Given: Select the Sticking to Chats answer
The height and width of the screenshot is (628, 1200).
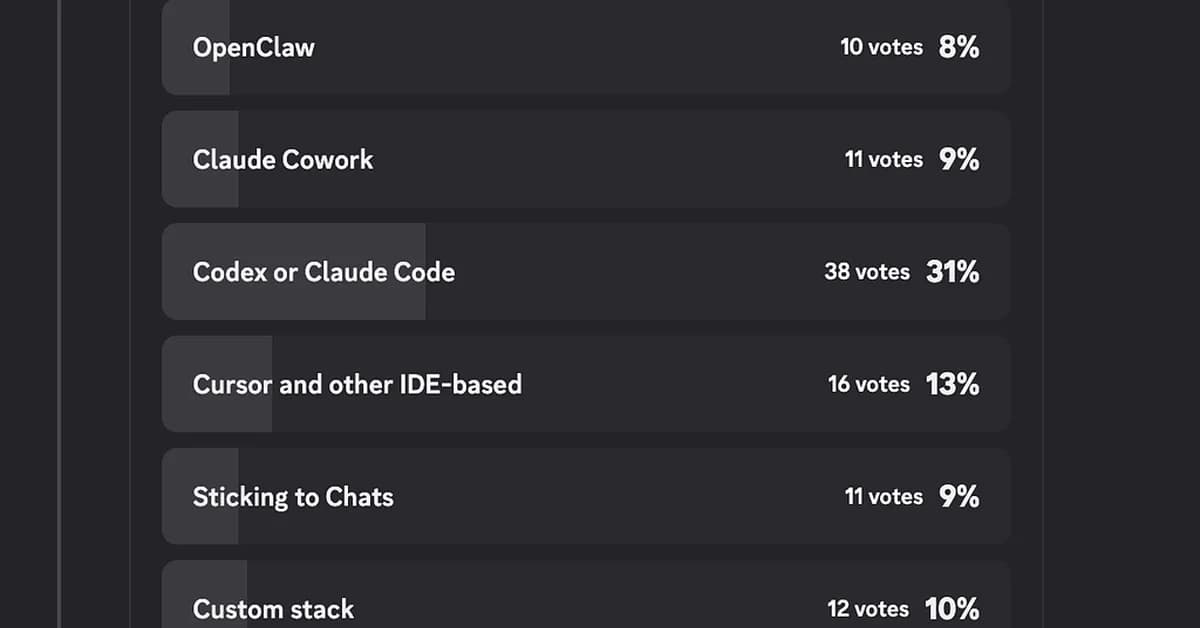Looking at the screenshot, I should (293, 497).
